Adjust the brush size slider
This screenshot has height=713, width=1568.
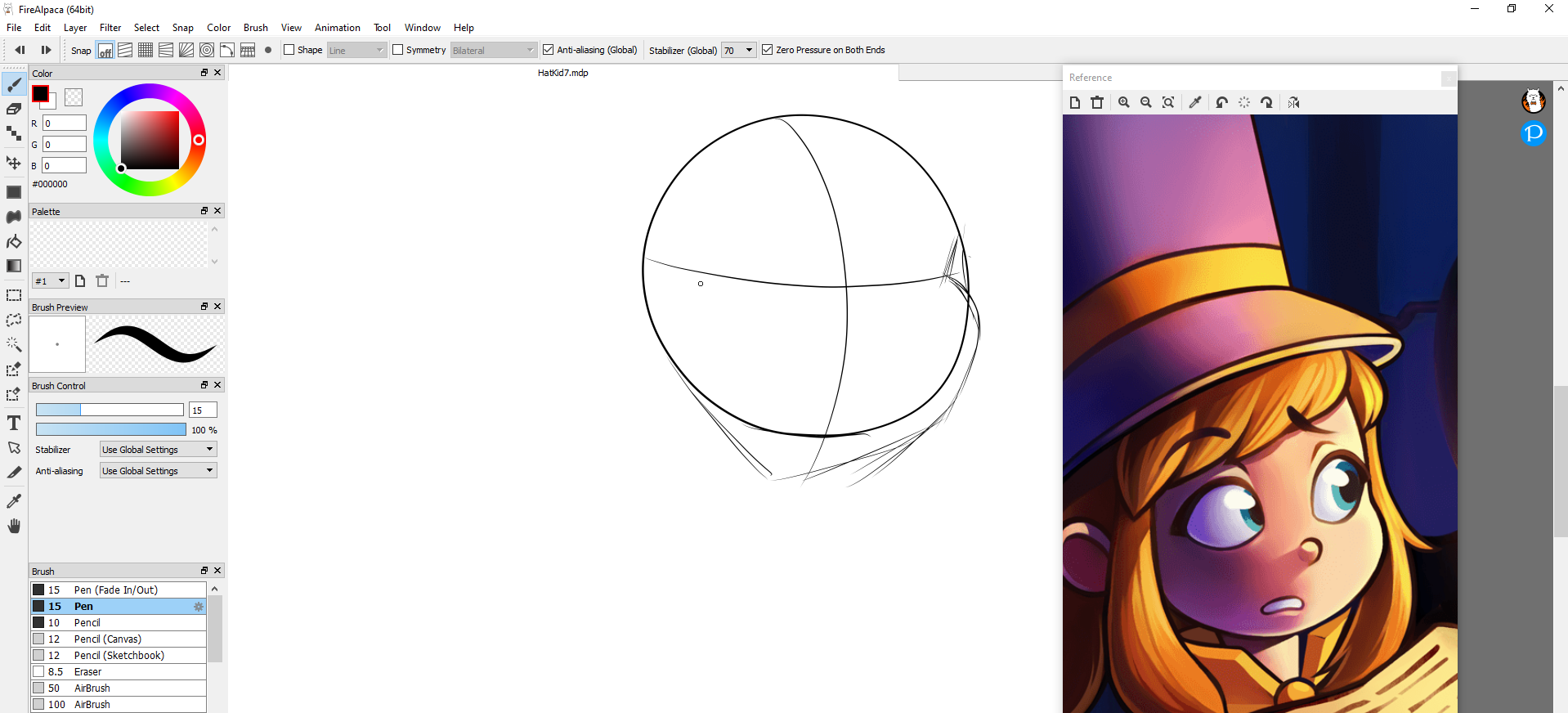click(x=110, y=410)
